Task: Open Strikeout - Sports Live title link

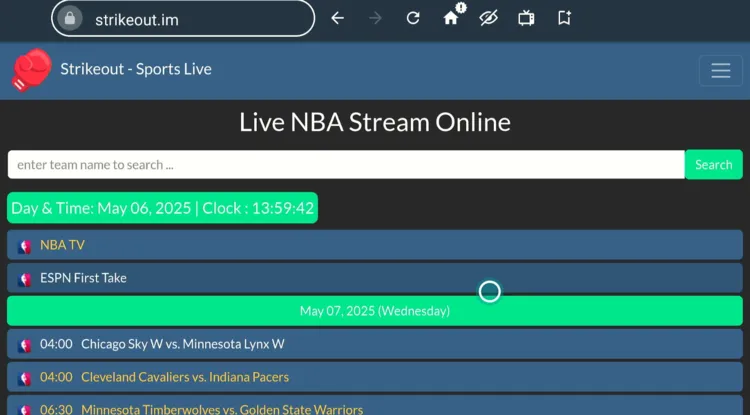Action: point(136,69)
